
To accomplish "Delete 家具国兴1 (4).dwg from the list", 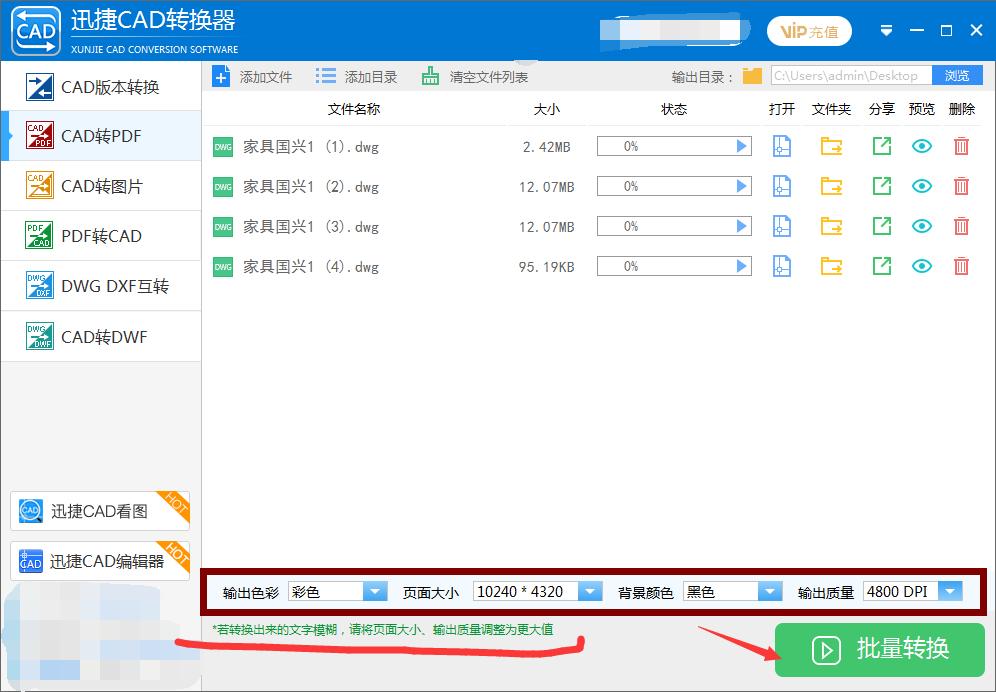I will [961, 266].
